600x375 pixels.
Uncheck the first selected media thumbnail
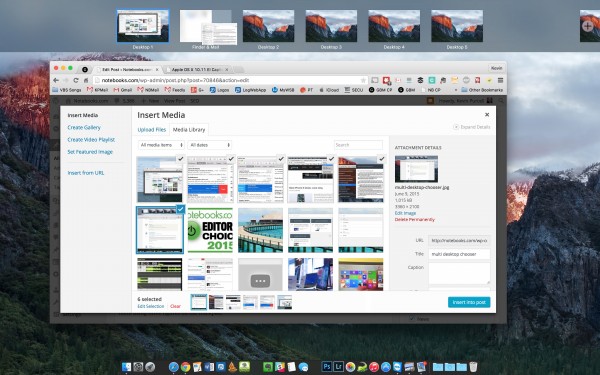(180, 159)
